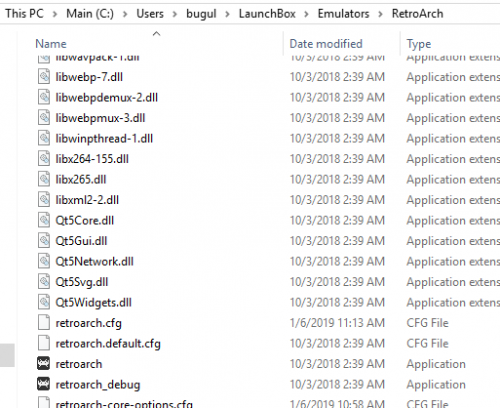Navigate to bugul folder in breadcrumb
The image size is (500, 408).
(x=201, y=14)
